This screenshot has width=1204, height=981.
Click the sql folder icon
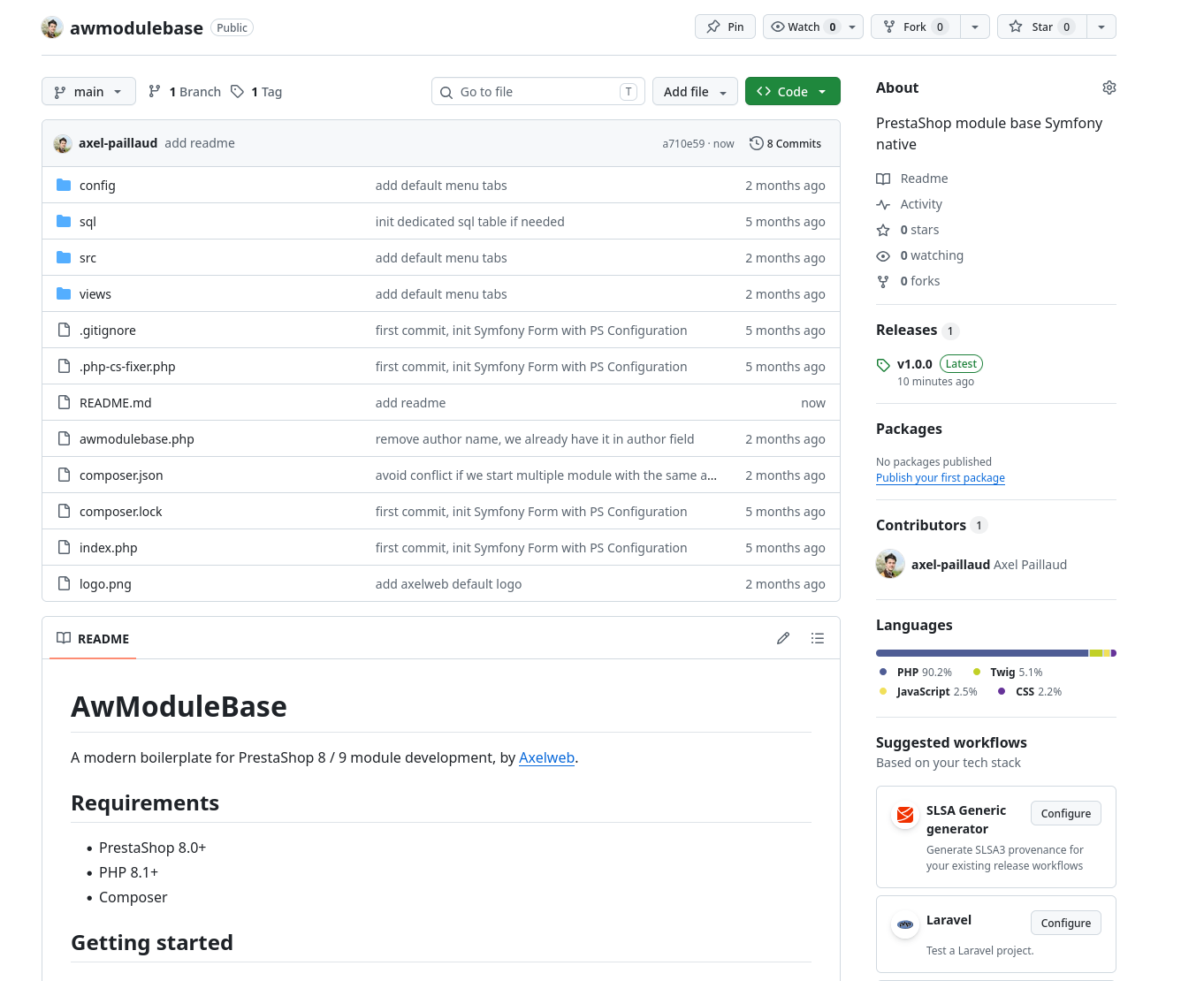(x=64, y=221)
